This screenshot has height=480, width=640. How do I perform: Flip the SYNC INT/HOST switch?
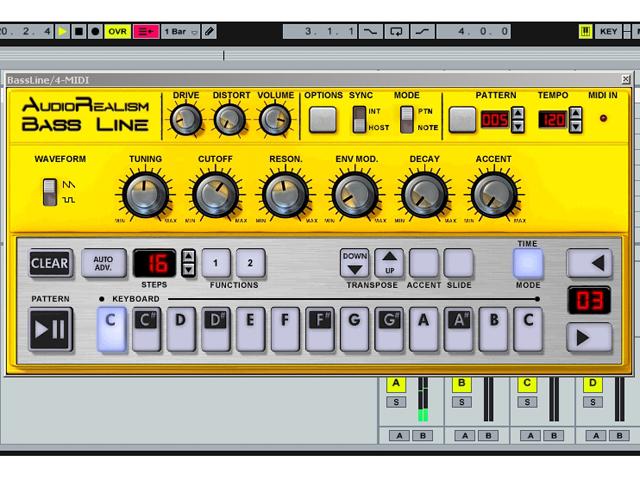[x=359, y=120]
